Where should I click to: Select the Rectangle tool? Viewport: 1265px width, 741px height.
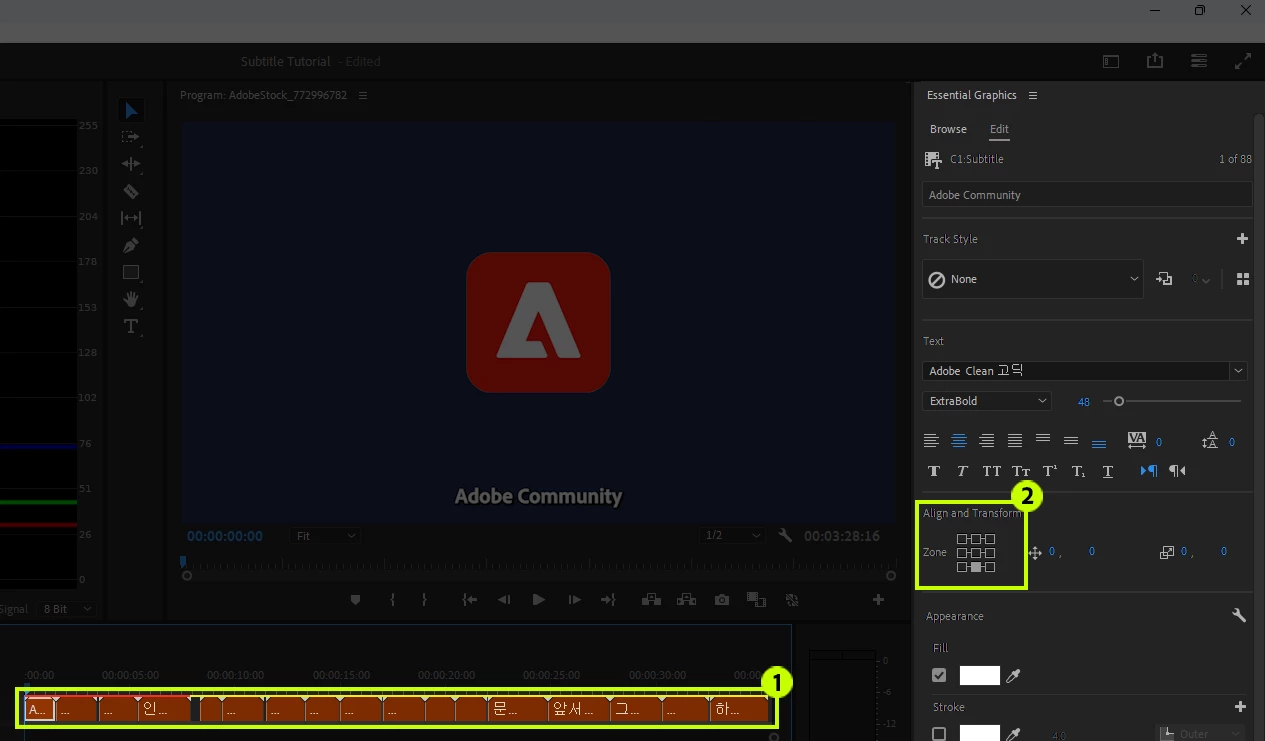[x=131, y=272]
